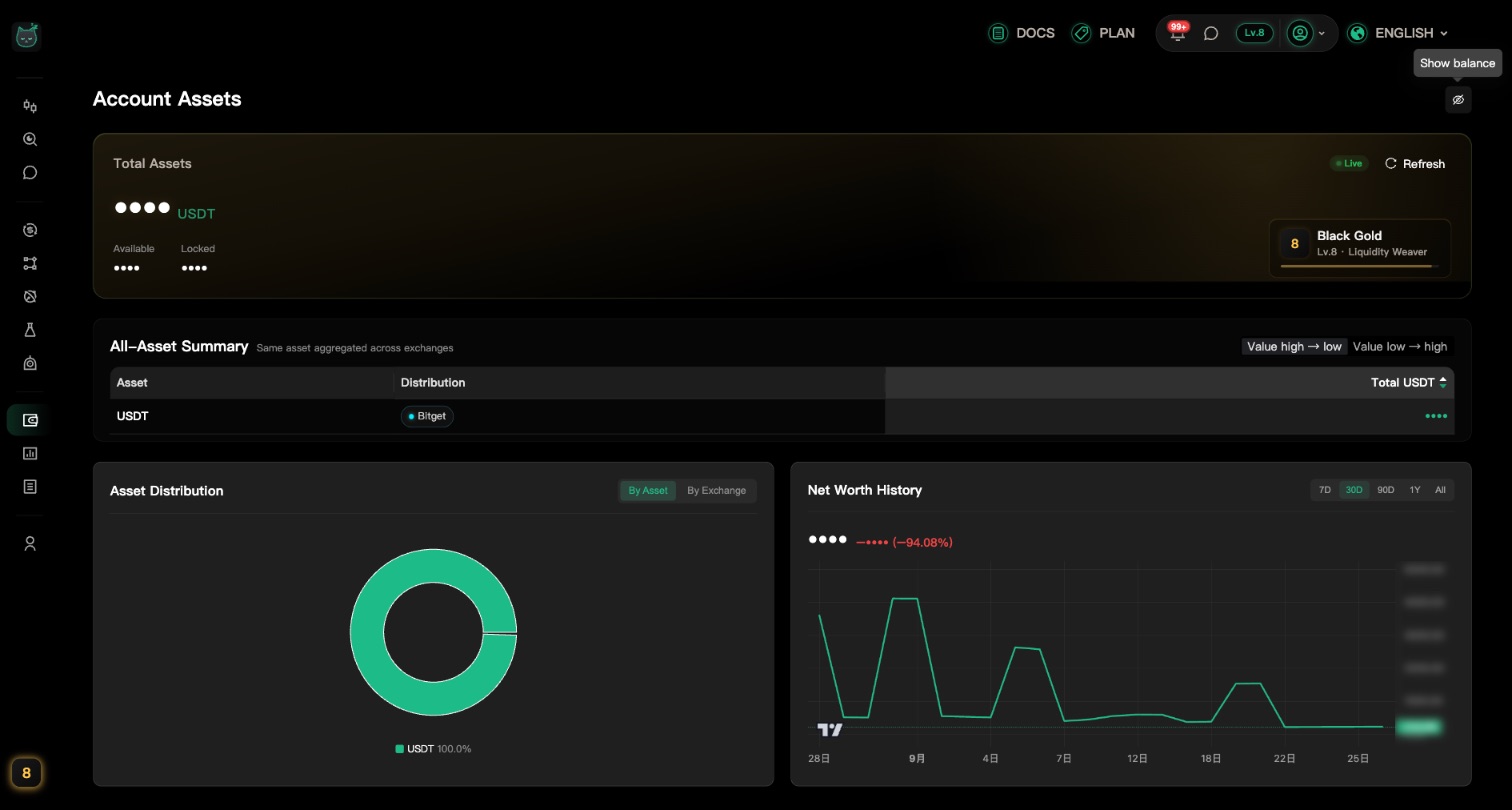The image size is (1512, 810).
Task: Open the ENGLISH language dropdown
Action: (1398, 33)
